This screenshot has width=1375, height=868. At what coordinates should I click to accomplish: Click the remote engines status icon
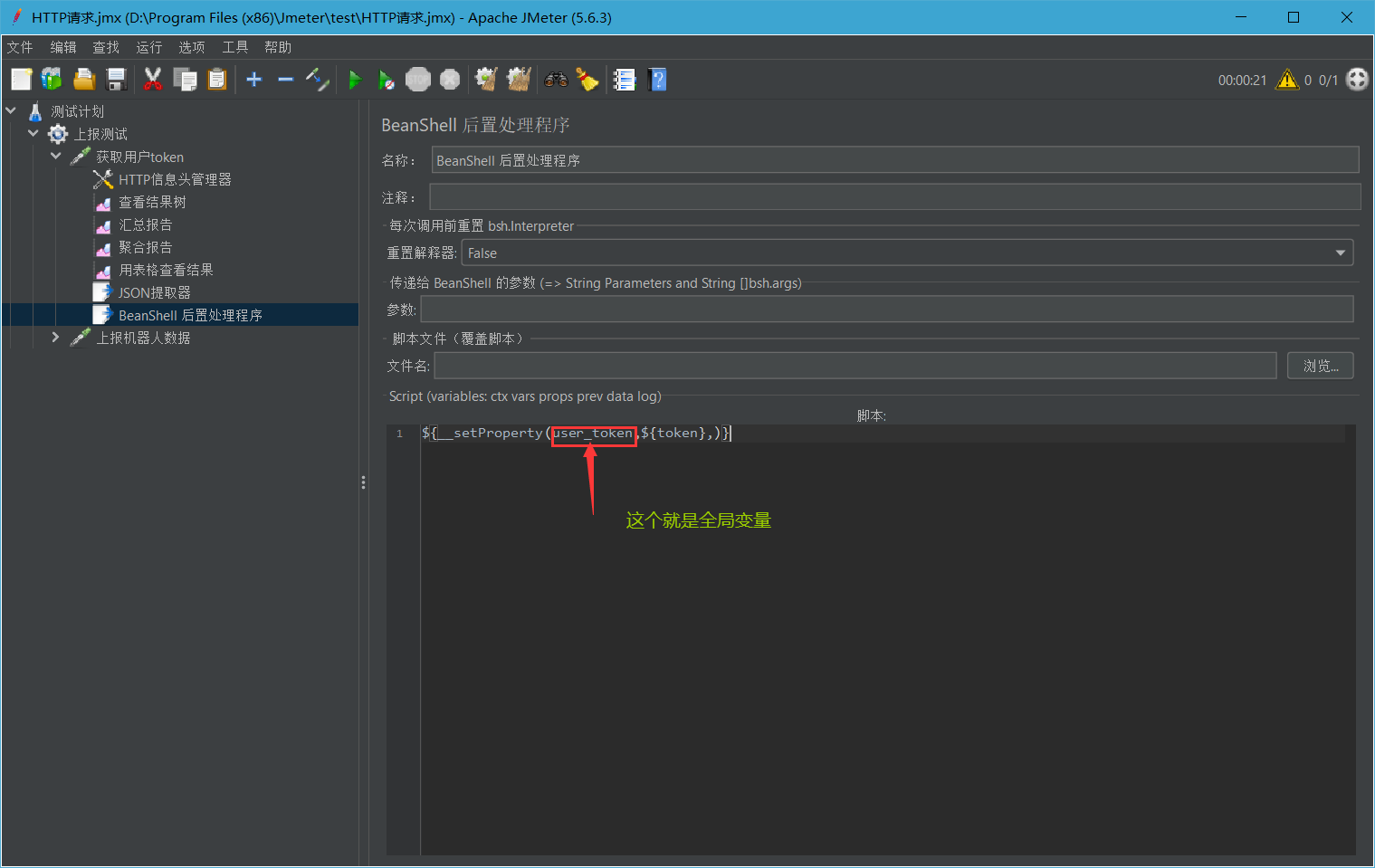[1358, 80]
